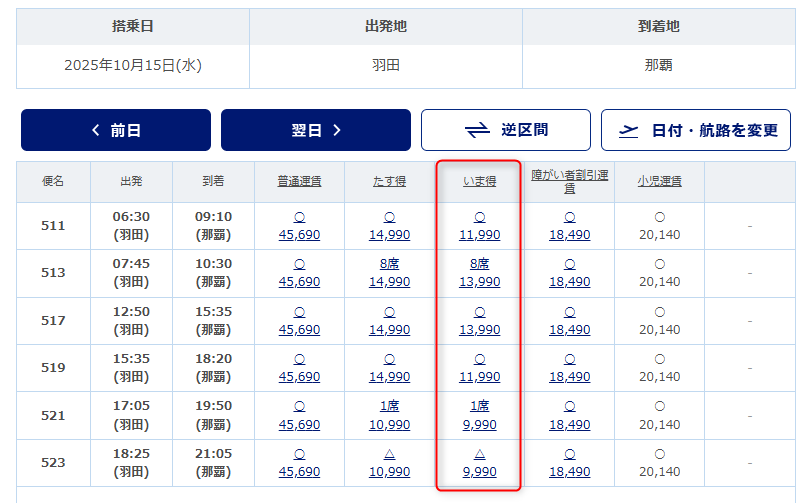Select たす得 10,990 for flight 523
Image resolution: width=807 pixels, height=503 pixels.
[x=390, y=472]
